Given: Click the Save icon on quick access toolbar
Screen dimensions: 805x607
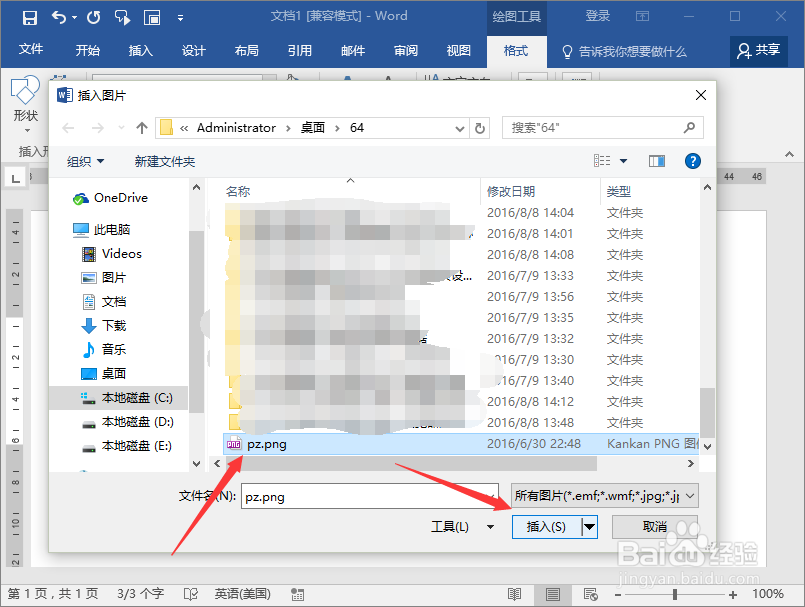Looking at the screenshot, I should click(28, 15).
